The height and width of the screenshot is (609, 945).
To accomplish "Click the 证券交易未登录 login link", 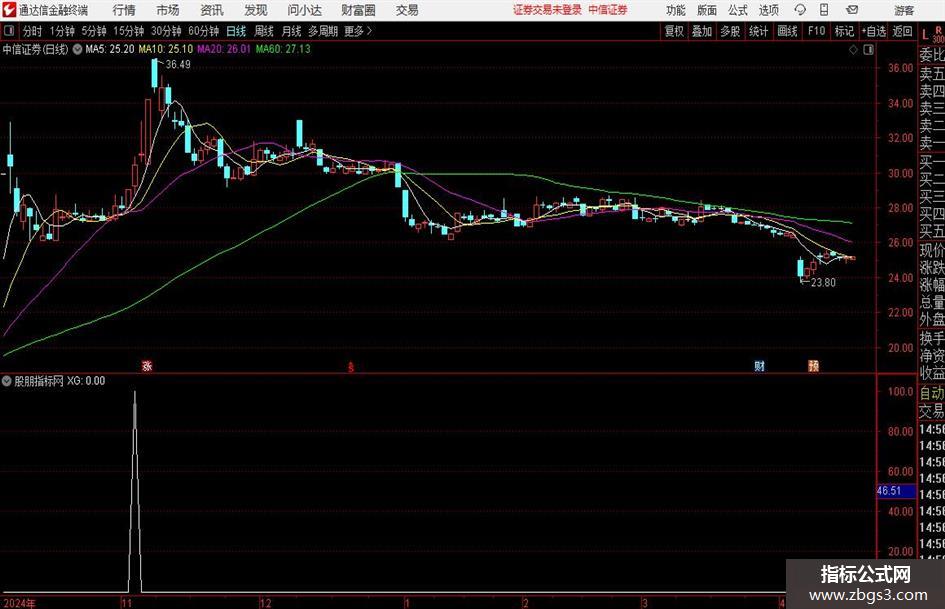I will (547, 10).
